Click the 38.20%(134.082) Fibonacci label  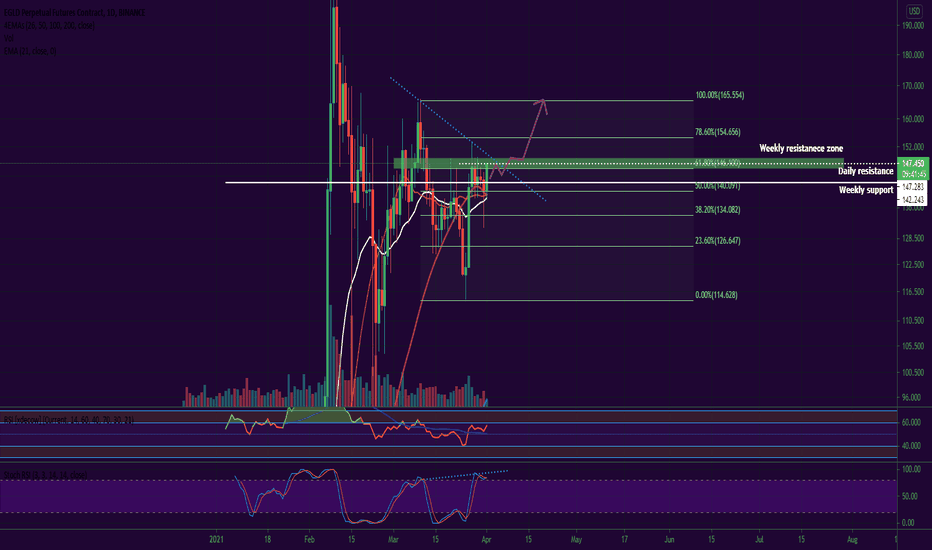click(717, 210)
